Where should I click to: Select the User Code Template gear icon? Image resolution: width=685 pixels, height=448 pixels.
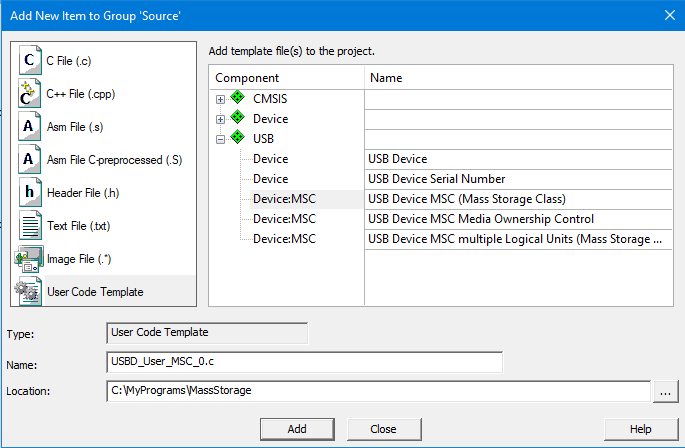(x=28, y=292)
